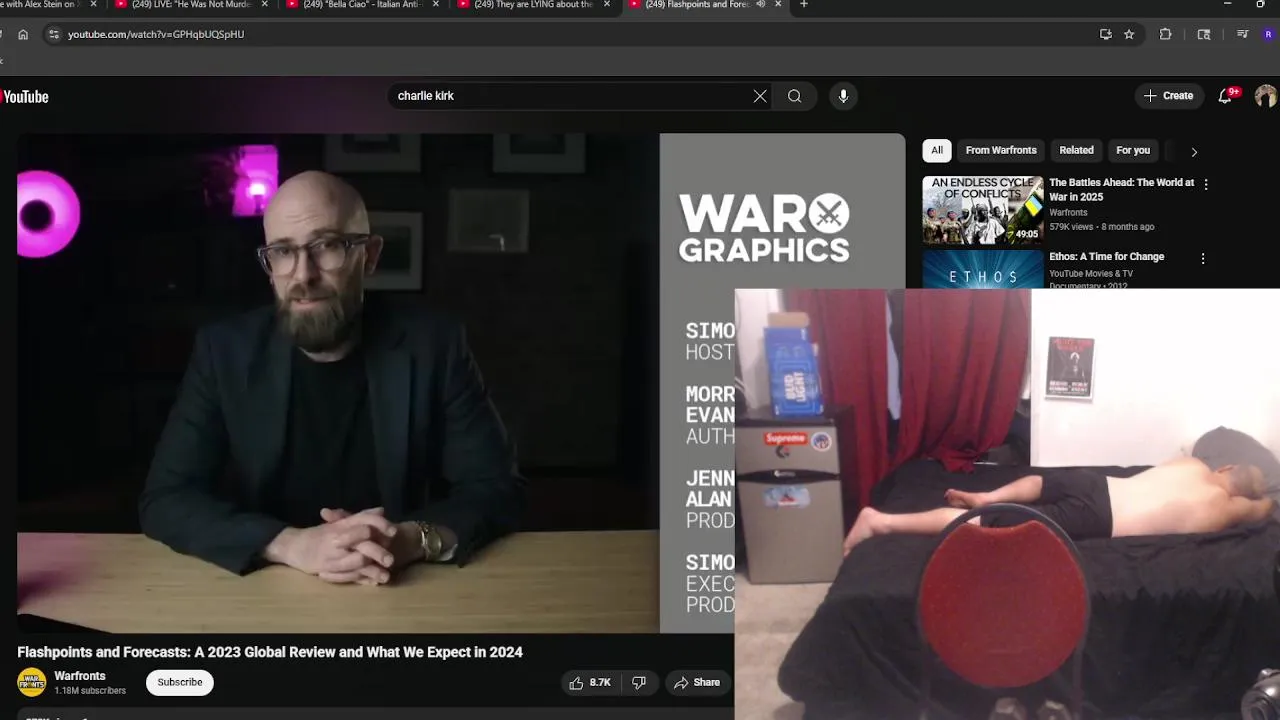
Task: Open the notifications bell
Action: click(1225, 96)
